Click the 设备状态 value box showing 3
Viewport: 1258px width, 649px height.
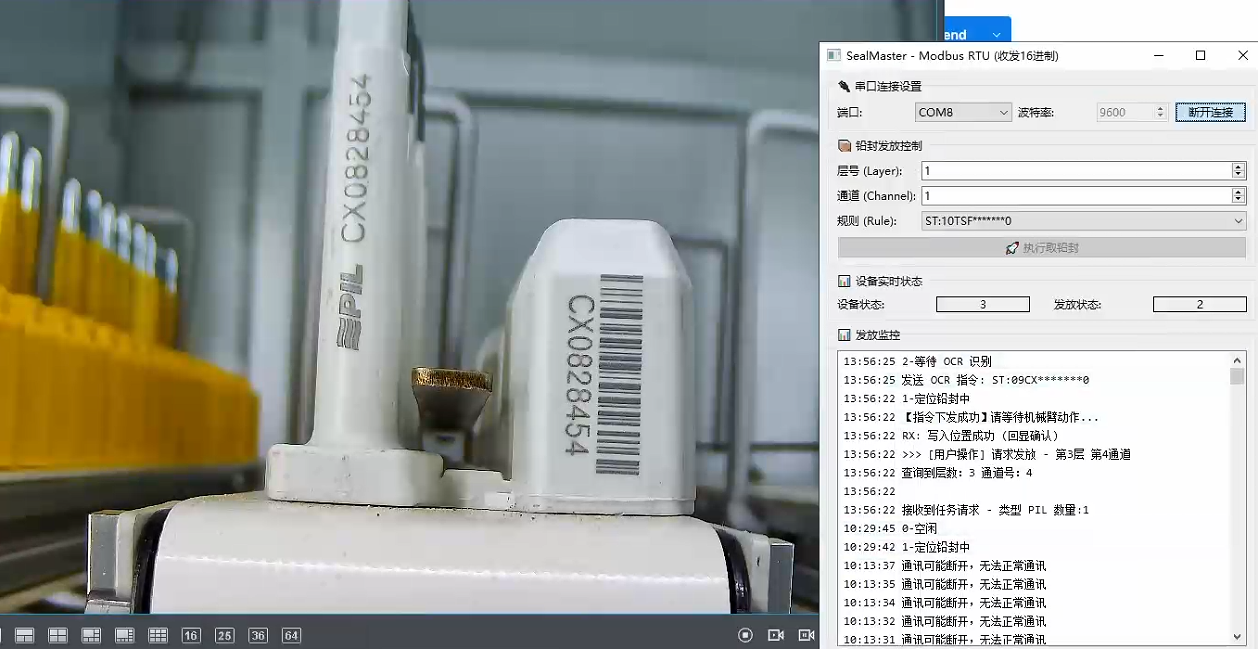[983, 304]
